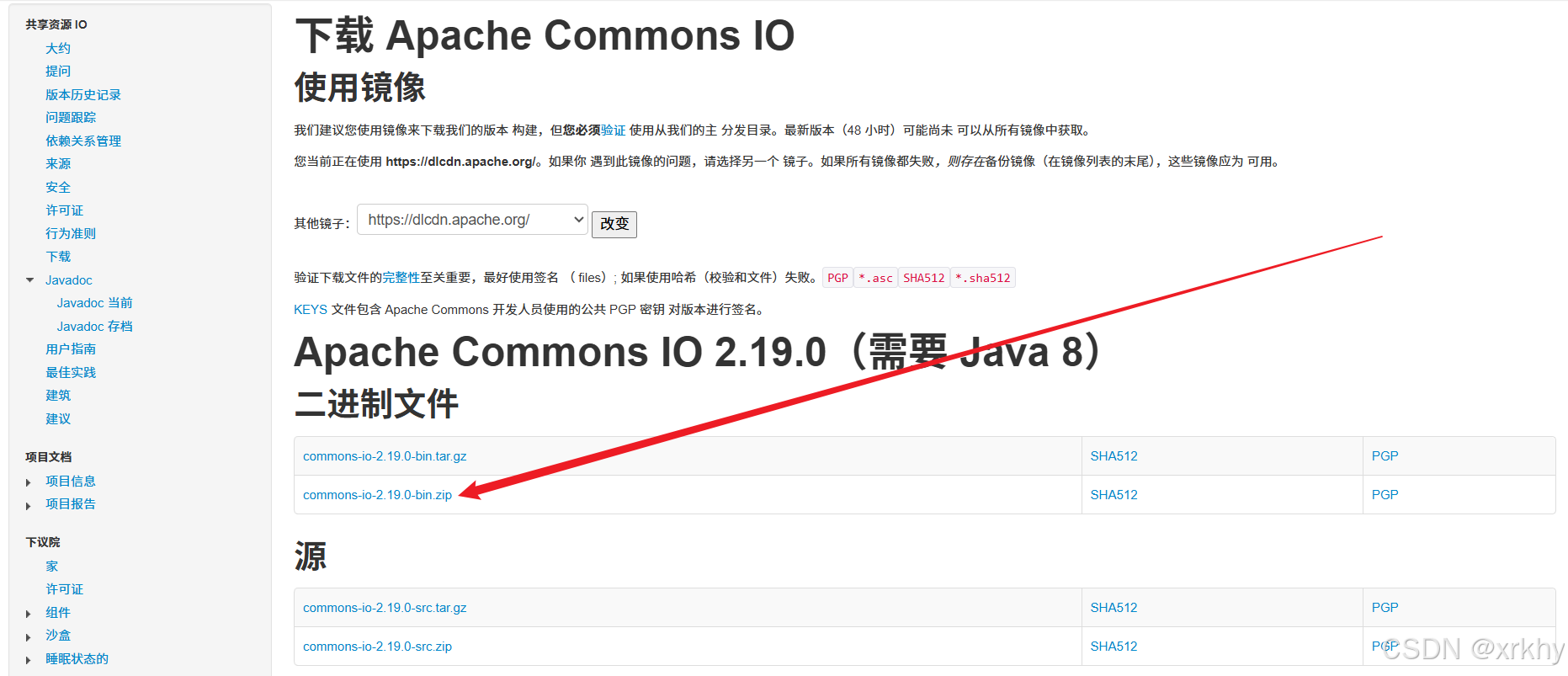Open 版本历史记录 in the sidebar
This screenshot has height=676, width=1568.
83,94
